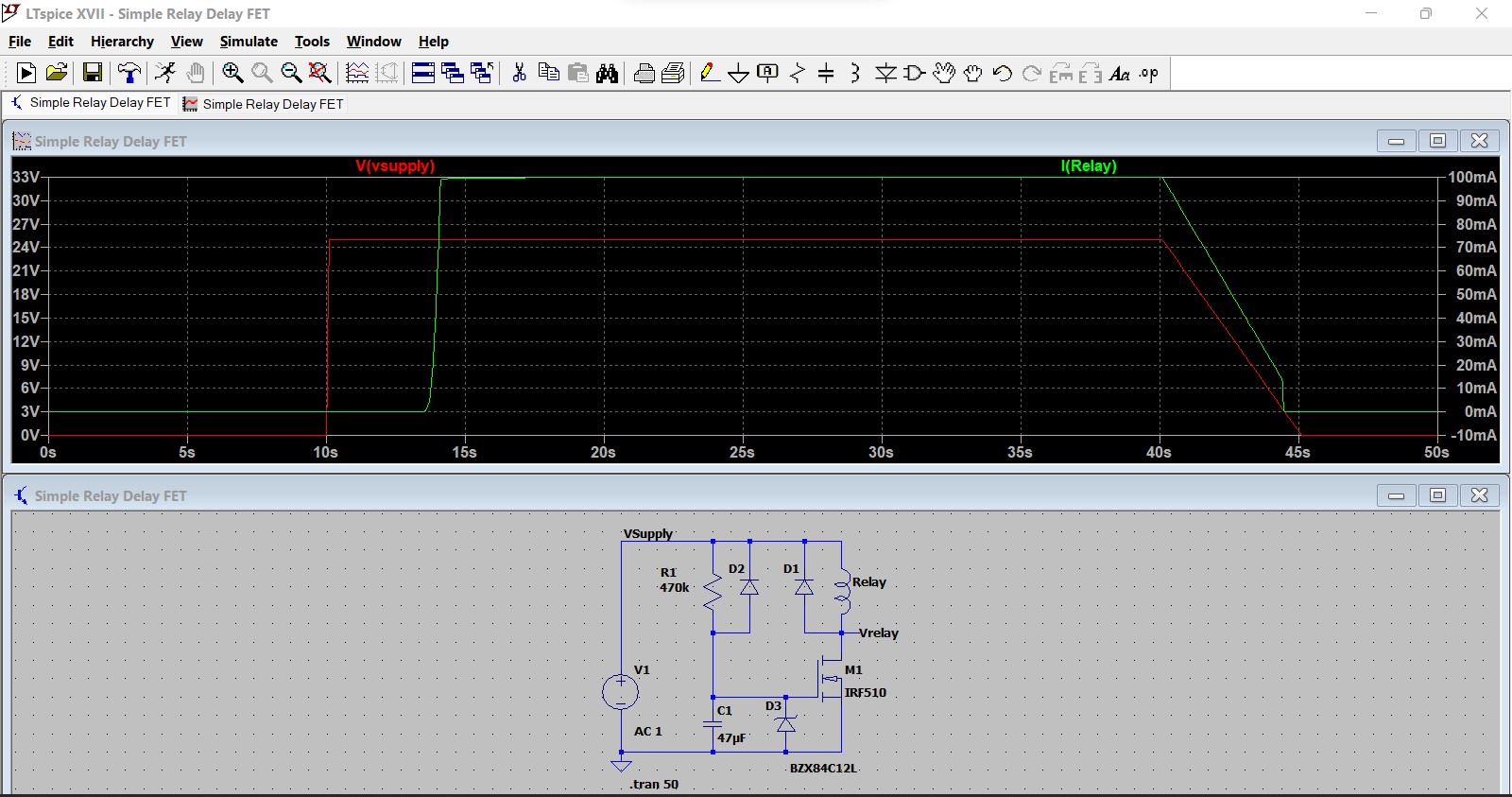Screen dimensions: 1512x797
Task: Click the IRF510 MOSFET label
Action: [865, 692]
